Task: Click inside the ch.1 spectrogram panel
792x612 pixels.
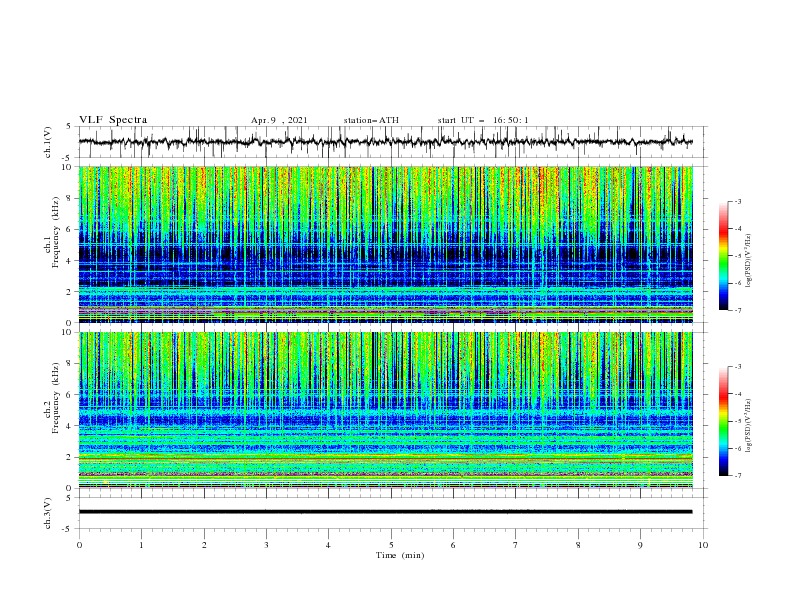Action: (386, 244)
